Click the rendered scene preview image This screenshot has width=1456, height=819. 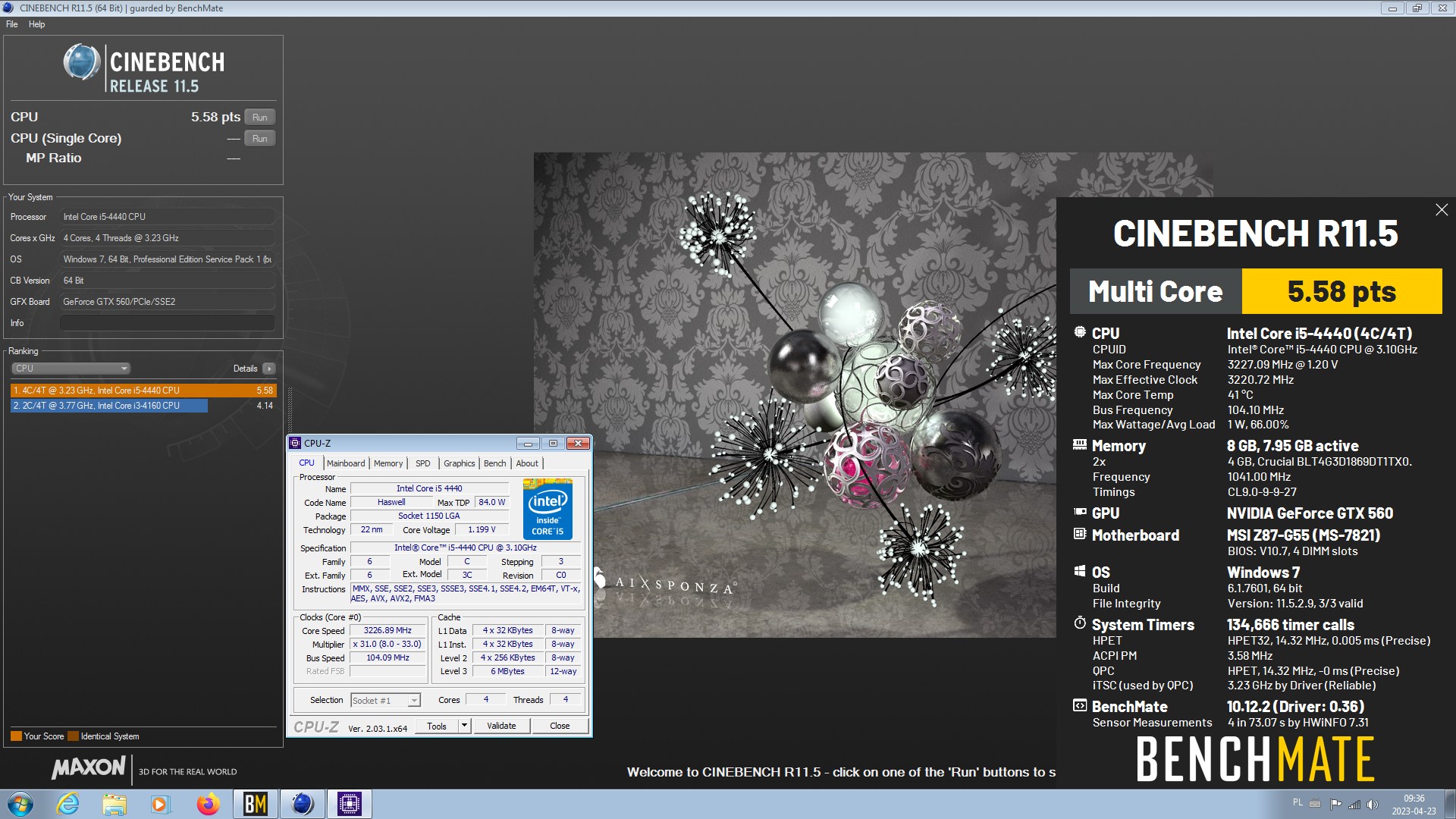click(x=795, y=394)
